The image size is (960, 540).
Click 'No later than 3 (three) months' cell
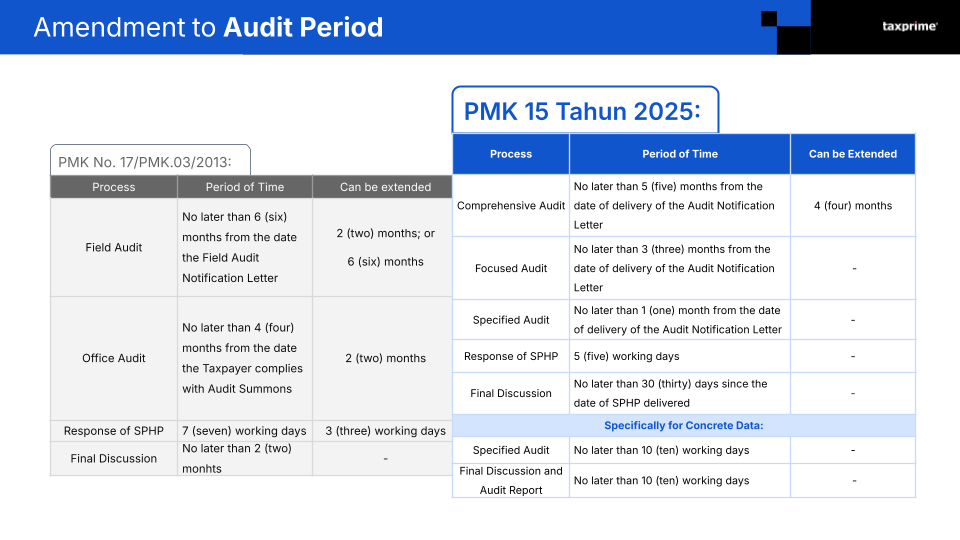(680, 268)
